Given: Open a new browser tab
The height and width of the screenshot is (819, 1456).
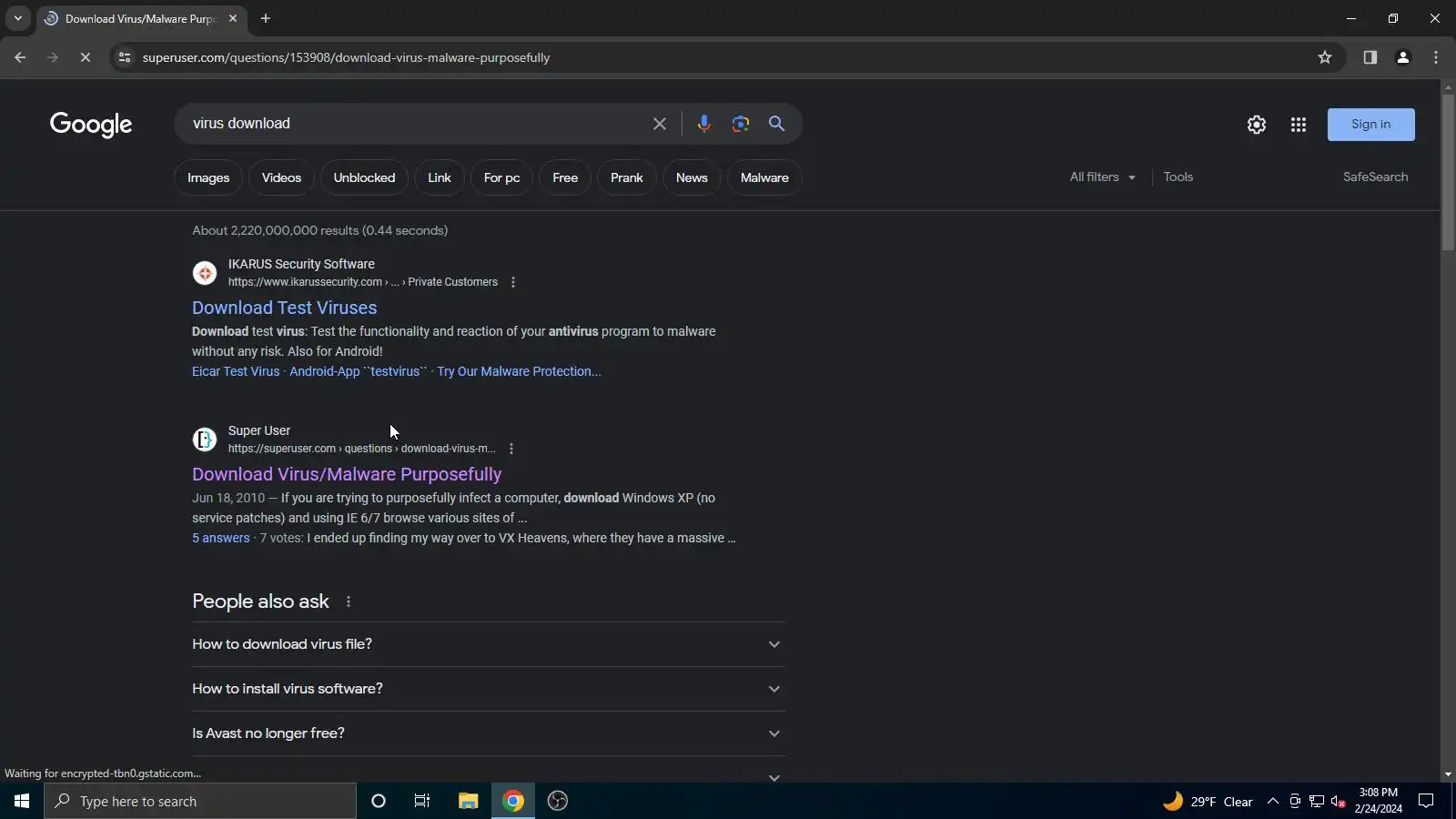Looking at the screenshot, I should pyautogui.click(x=266, y=18).
